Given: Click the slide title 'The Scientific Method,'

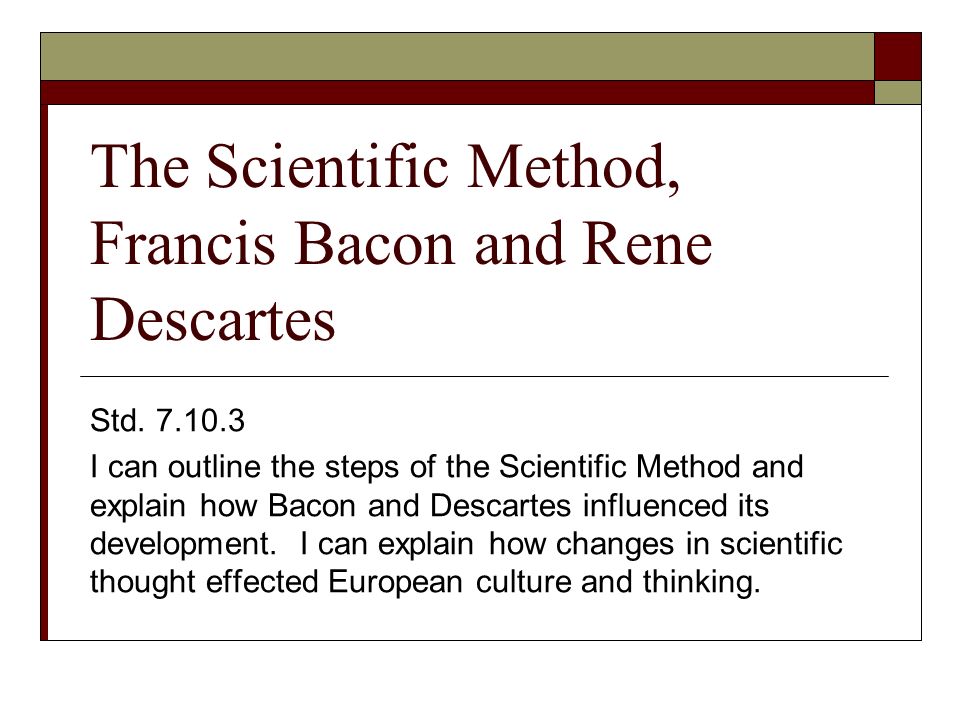Looking at the screenshot, I should [x=385, y=167].
